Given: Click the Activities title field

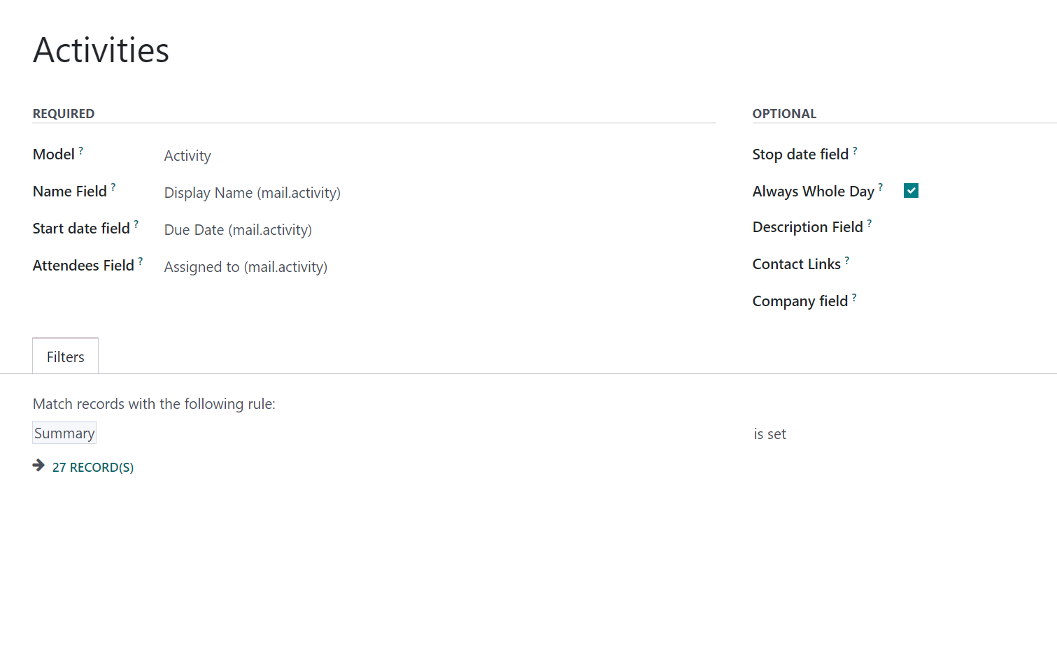Looking at the screenshot, I should click(x=101, y=50).
